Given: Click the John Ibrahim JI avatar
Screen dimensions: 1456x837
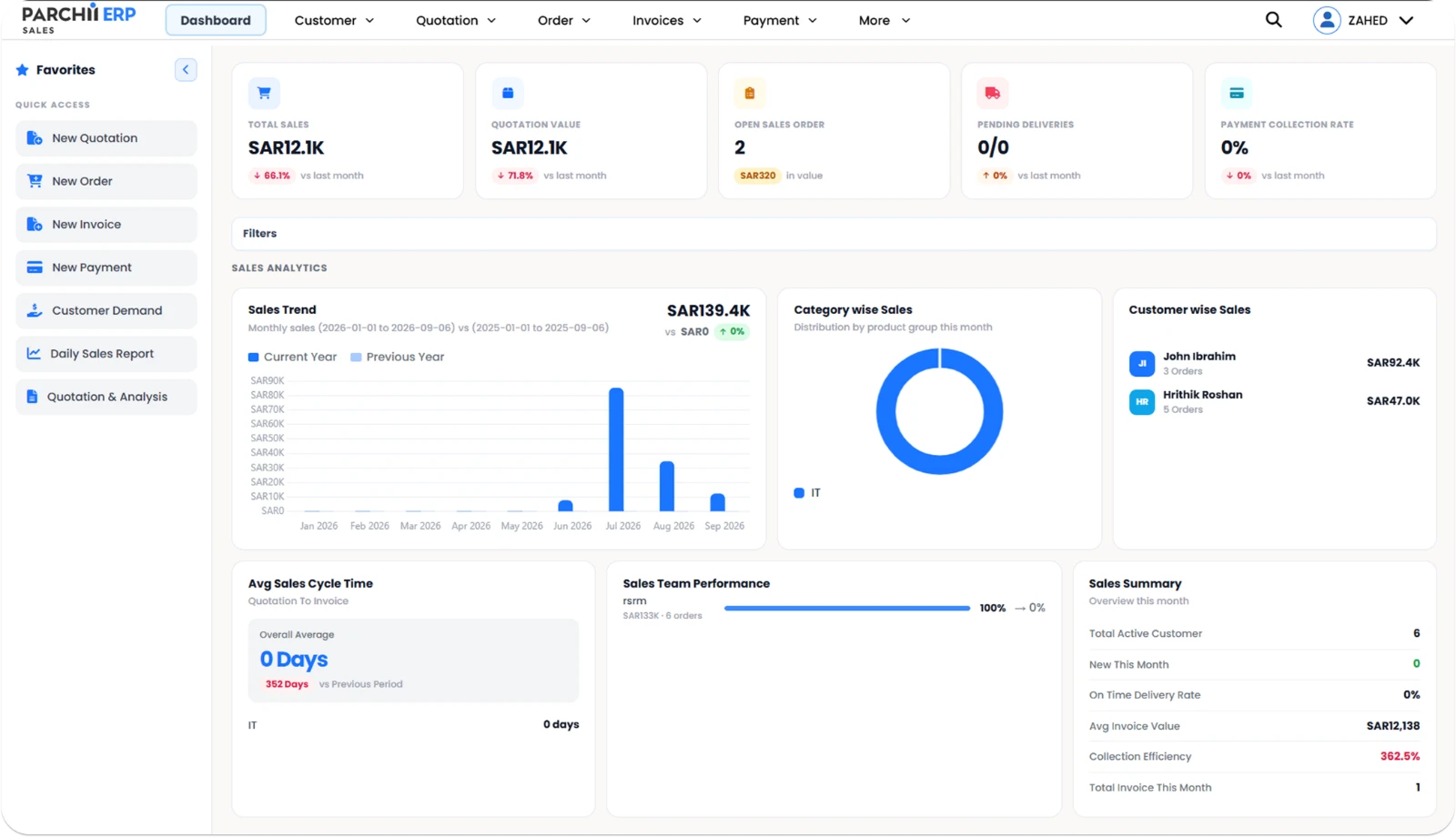Looking at the screenshot, I should [1142, 363].
